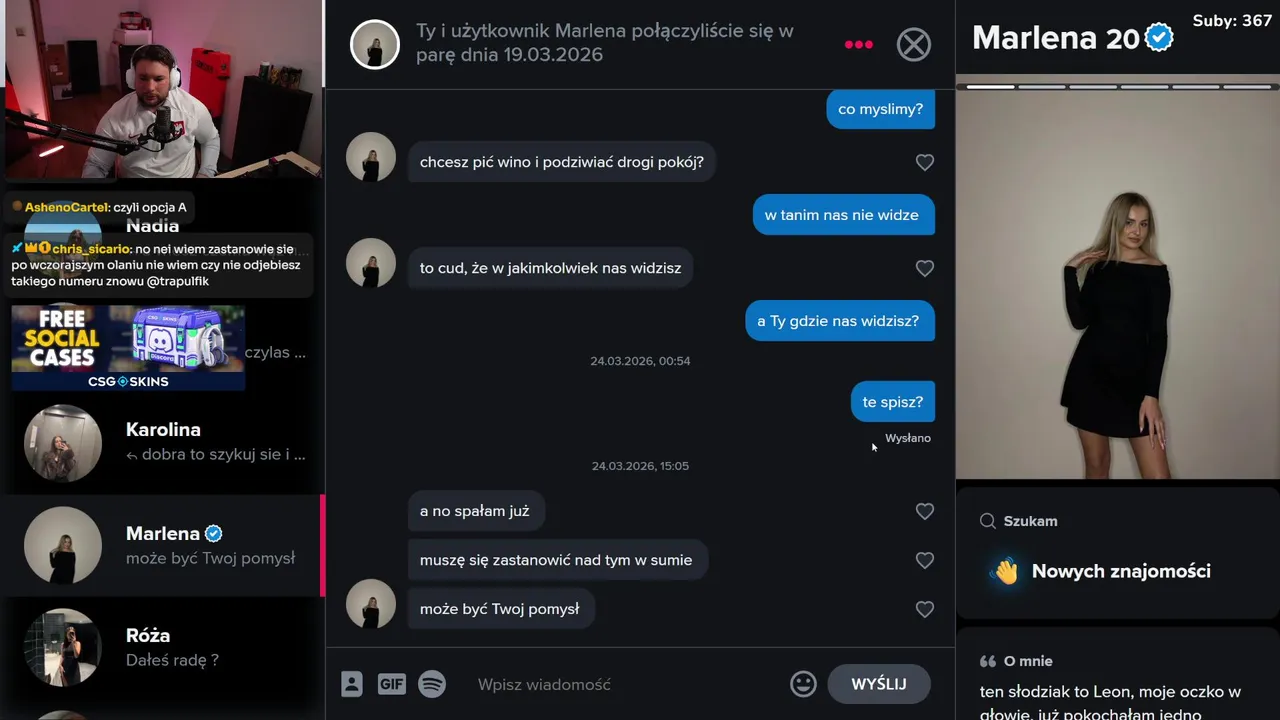Screen dimensions: 1280x720
Task: Like the message "chcesz pić wino i podziwiać drogi pokój?"
Action: pyautogui.click(x=925, y=162)
